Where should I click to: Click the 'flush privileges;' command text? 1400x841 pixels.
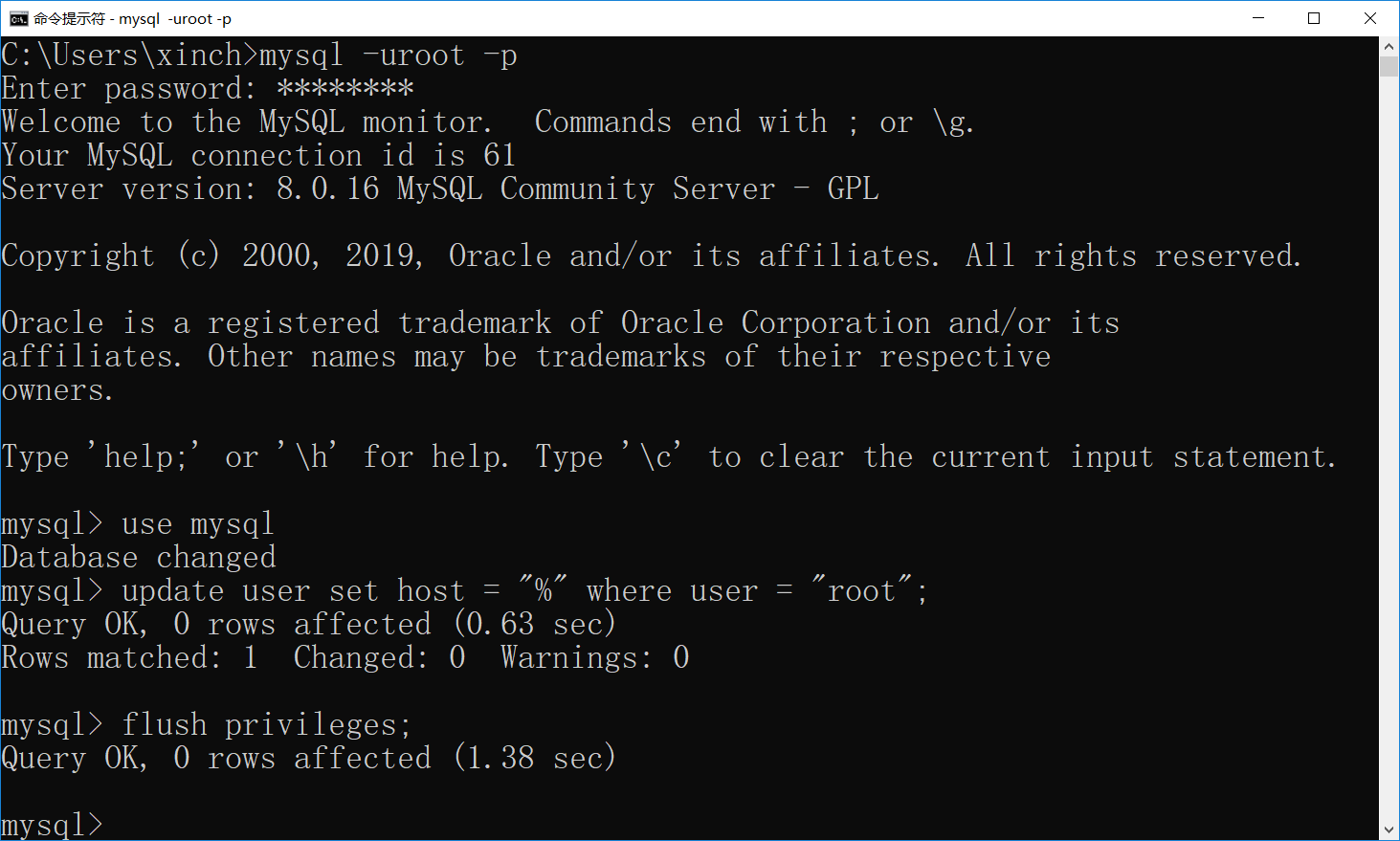266,724
